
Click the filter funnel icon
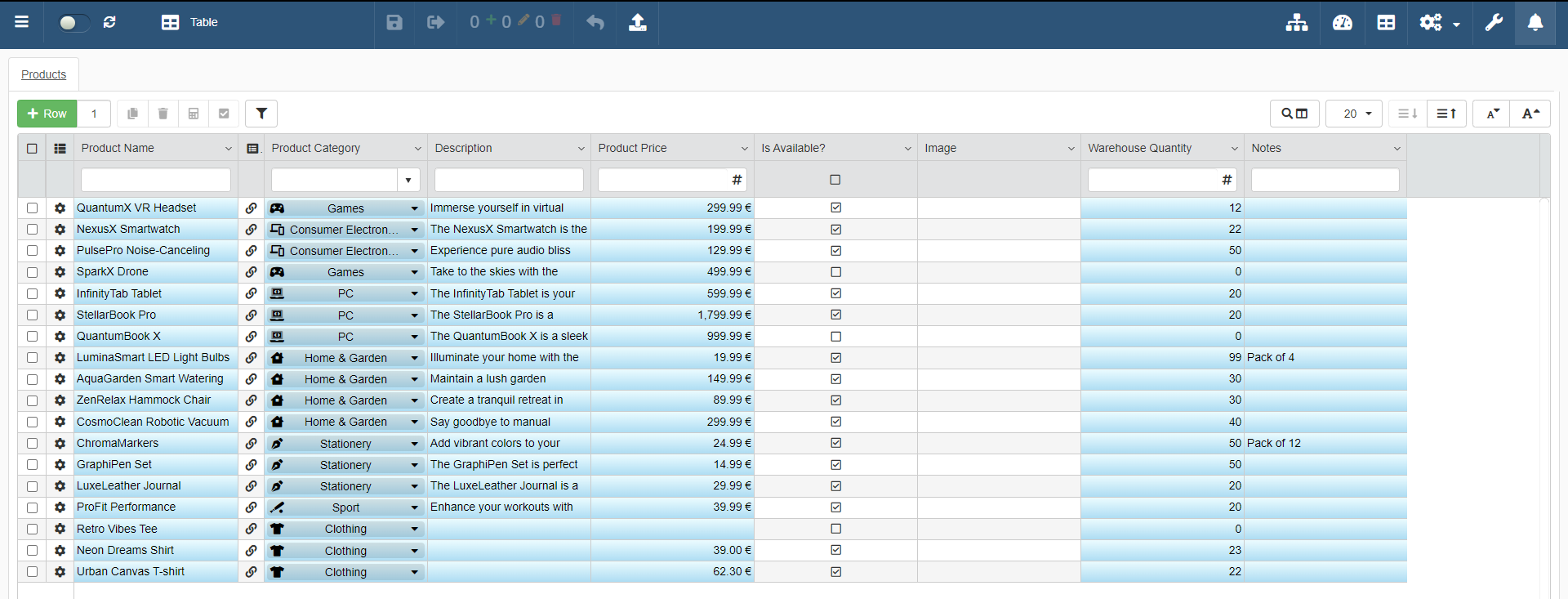coord(261,114)
